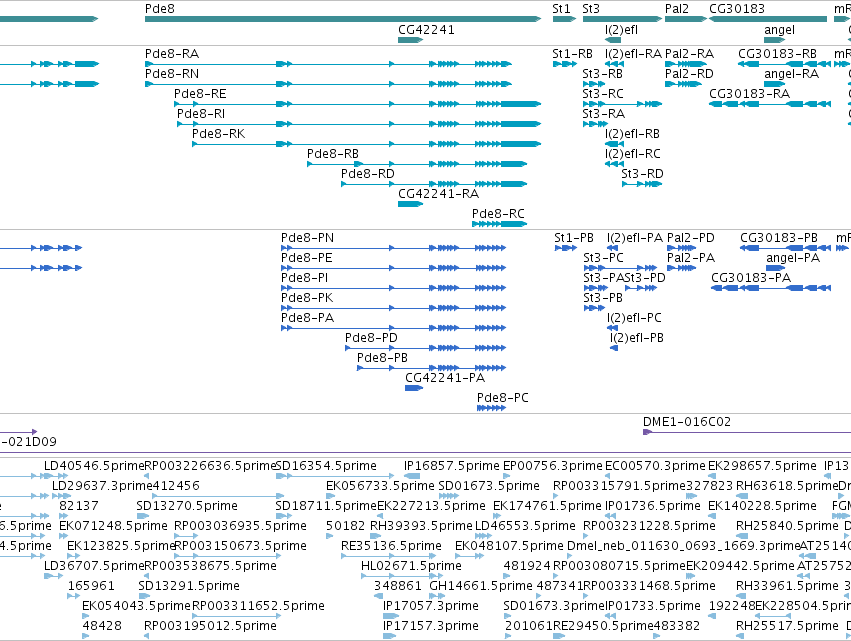This screenshot has height=641, width=851.
Task: Select the St3-RD transcript label
Action: click(642, 174)
